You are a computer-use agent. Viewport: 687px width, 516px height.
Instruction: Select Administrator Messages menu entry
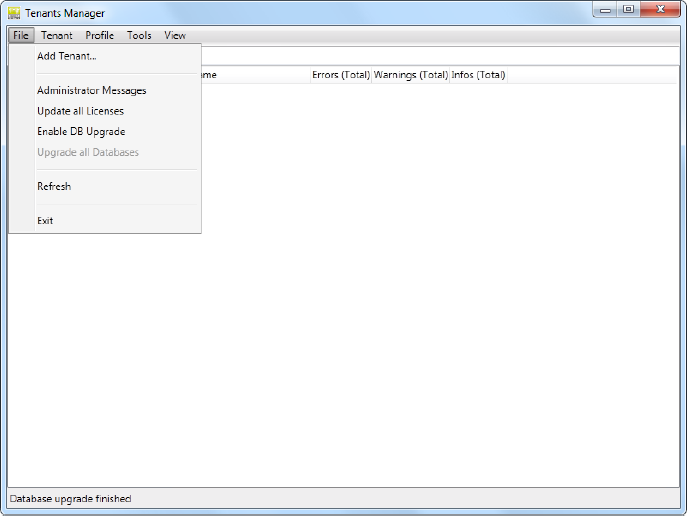[91, 91]
